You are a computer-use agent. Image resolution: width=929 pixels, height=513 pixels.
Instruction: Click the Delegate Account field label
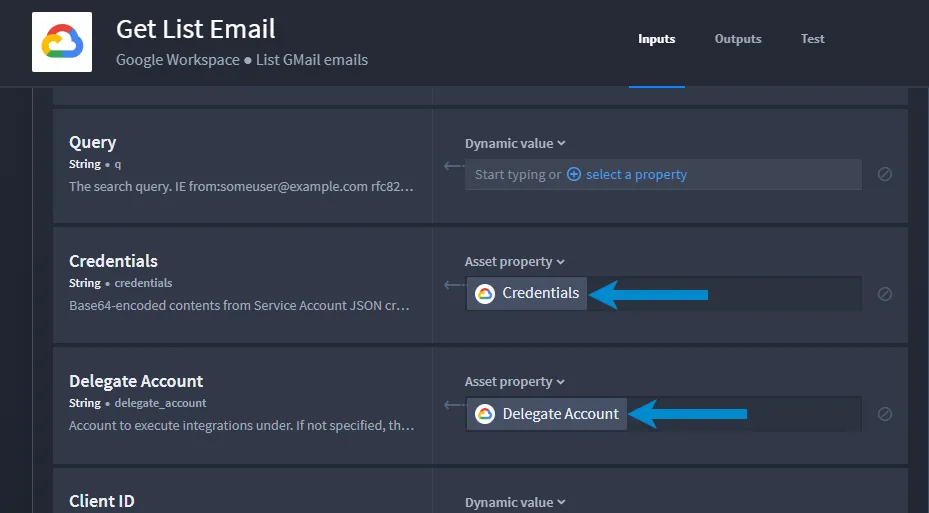pyautogui.click(x=136, y=381)
